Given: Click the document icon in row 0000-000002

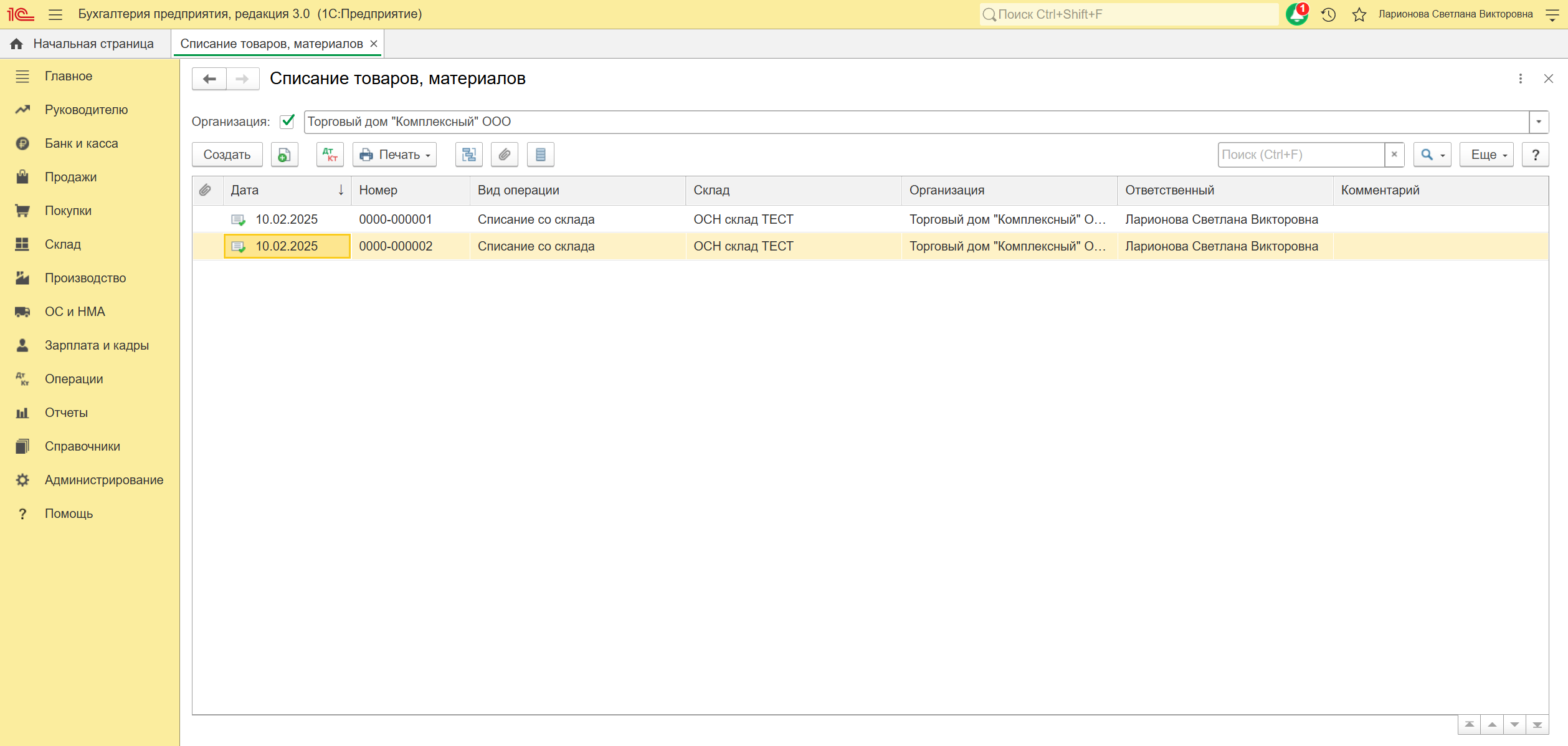Looking at the screenshot, I should 238,247.
